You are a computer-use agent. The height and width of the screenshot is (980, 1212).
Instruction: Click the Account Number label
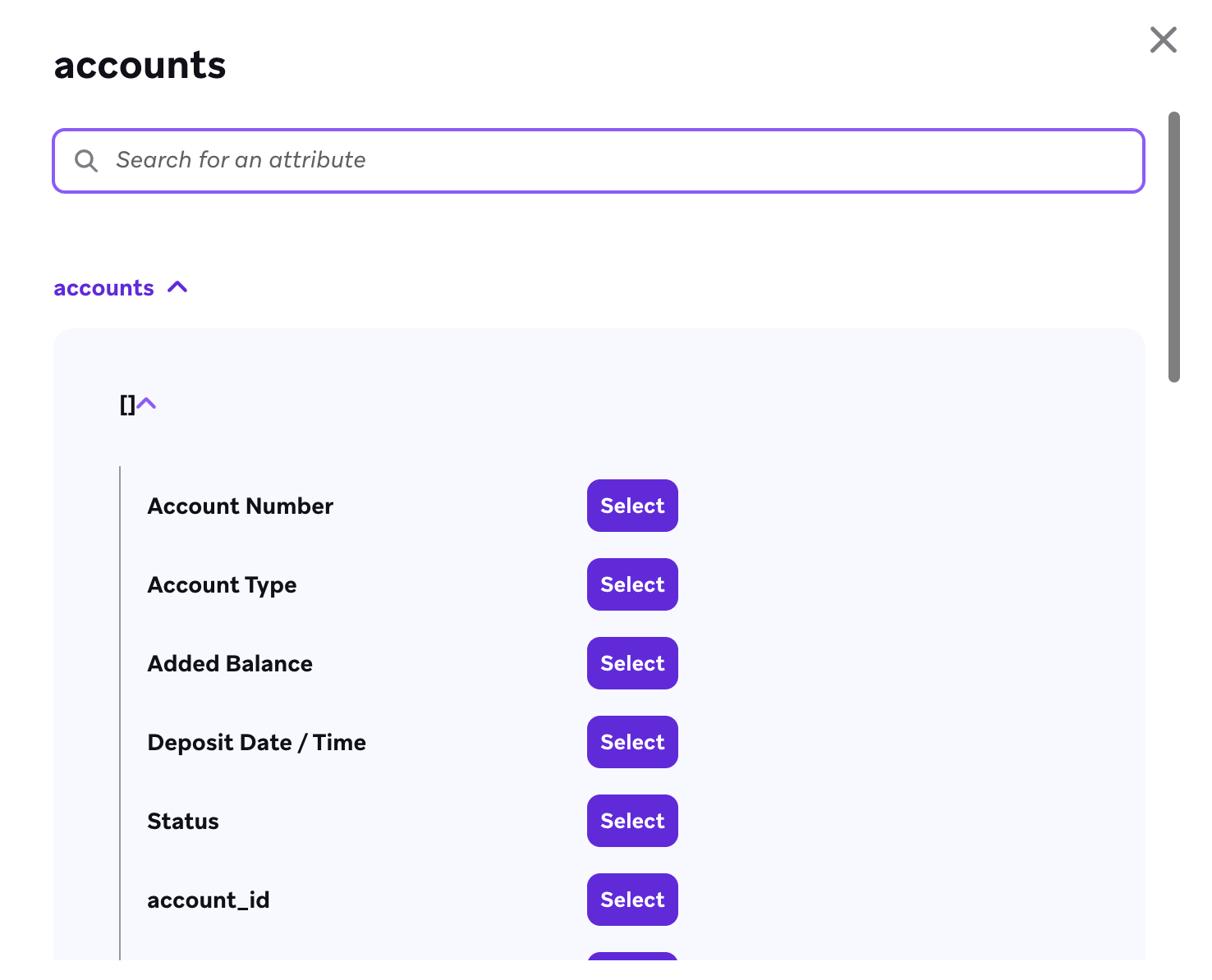(x=240, y=506)
